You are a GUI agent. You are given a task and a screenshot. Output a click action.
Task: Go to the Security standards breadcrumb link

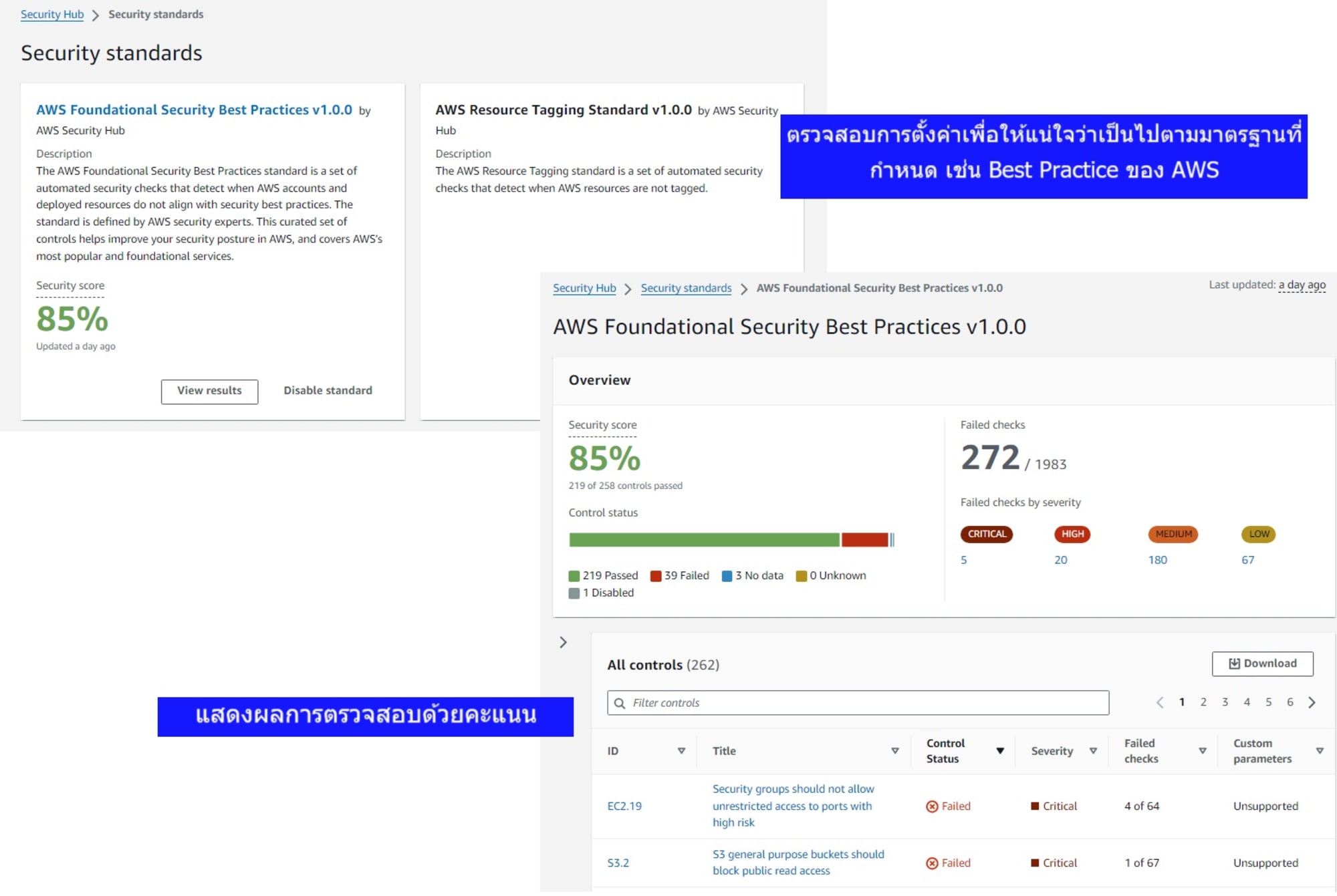point(686,288)
